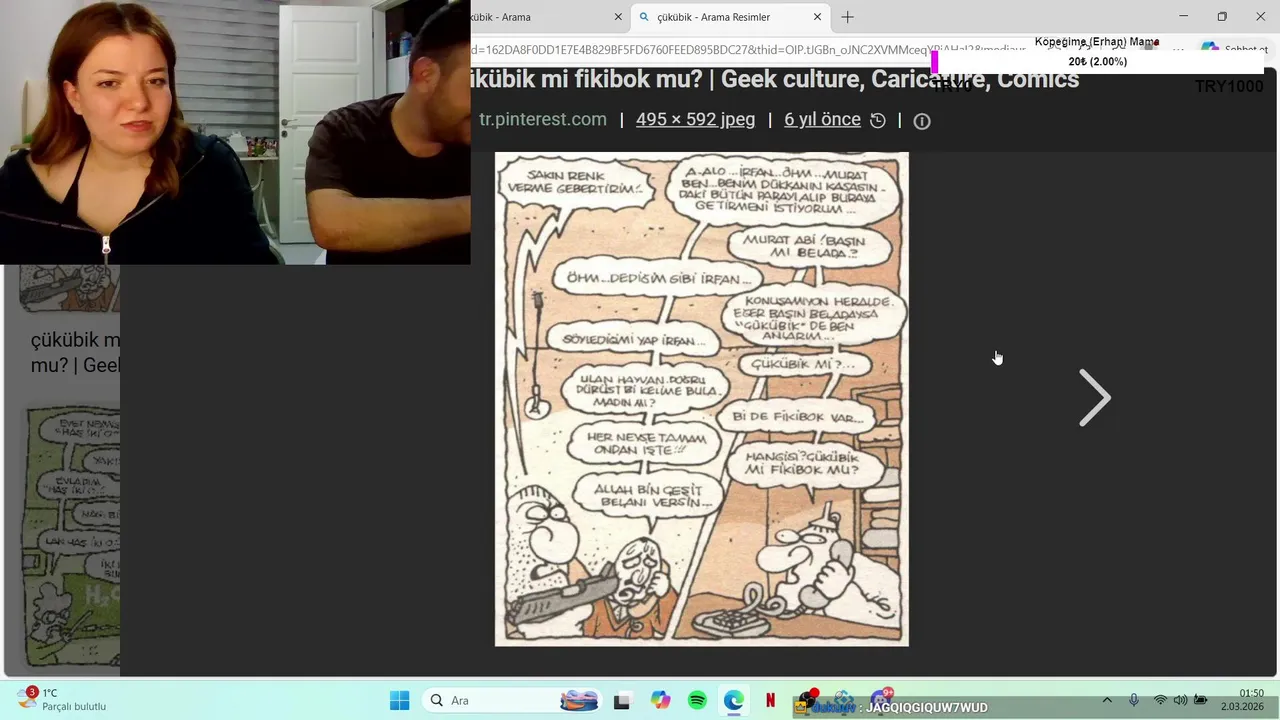Screen dimensions: 1280x720
Task: Restore down the browser window
Action: [x=1222, y=17]
